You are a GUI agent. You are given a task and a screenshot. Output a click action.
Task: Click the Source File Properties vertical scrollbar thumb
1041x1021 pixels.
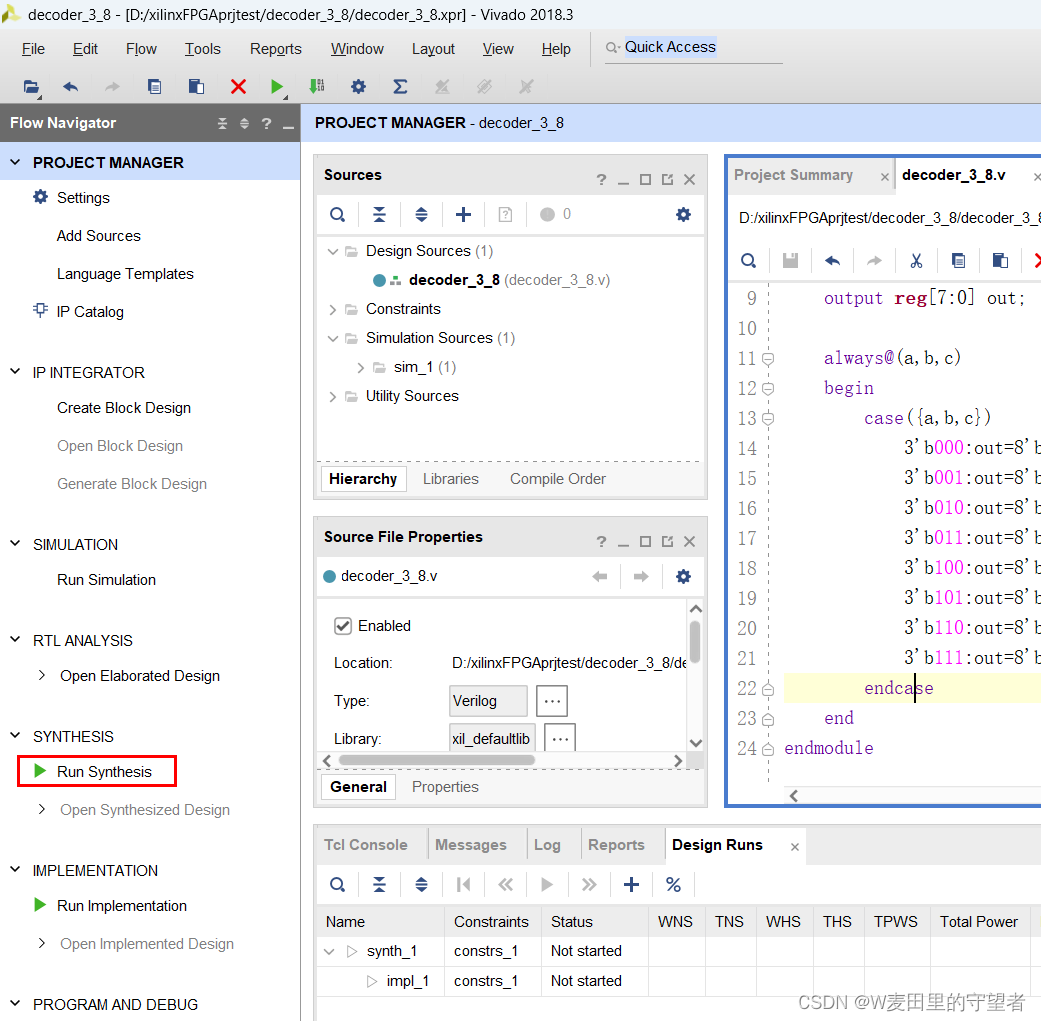pos(695,641)
